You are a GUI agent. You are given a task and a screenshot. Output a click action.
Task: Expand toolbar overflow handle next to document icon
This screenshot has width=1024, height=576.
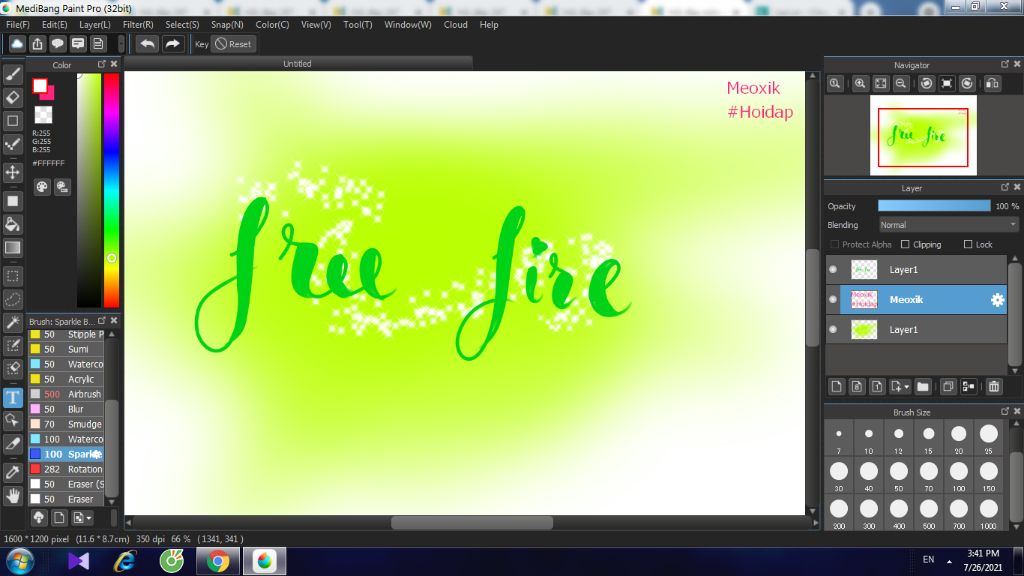[x=121, y=44]
